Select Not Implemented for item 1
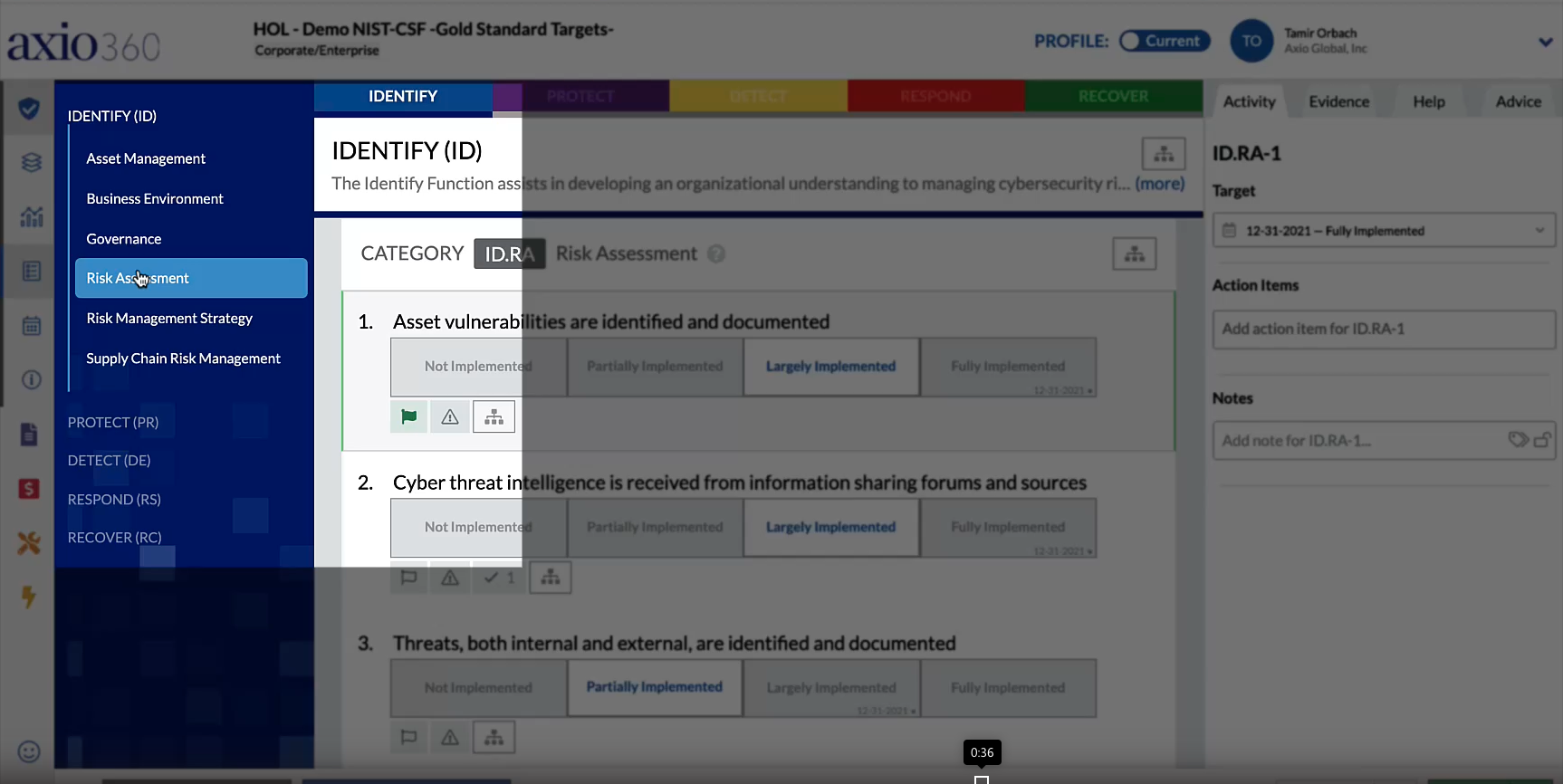 click(478, 367)
